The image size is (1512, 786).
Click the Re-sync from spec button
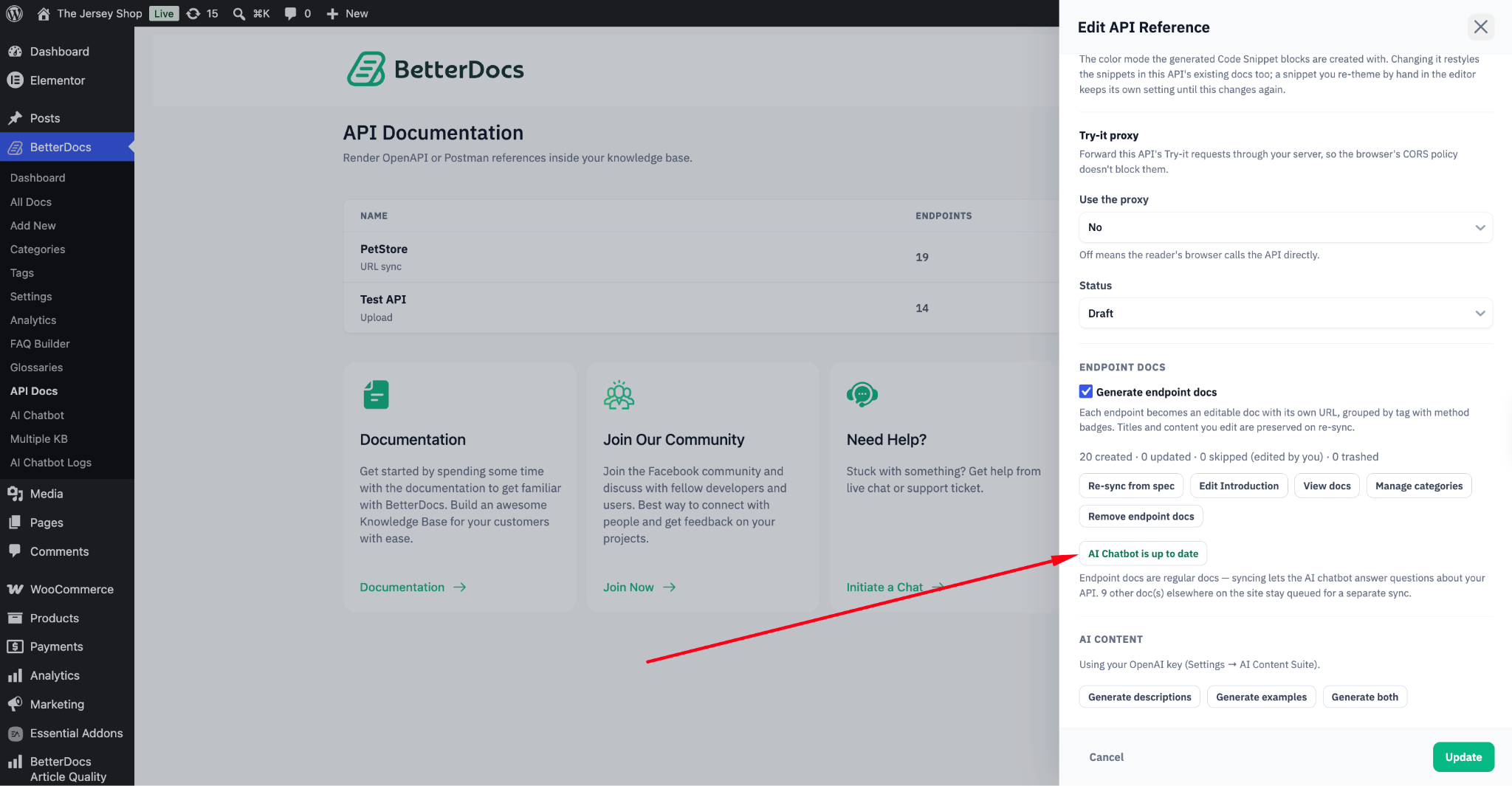coord(1131,486)
